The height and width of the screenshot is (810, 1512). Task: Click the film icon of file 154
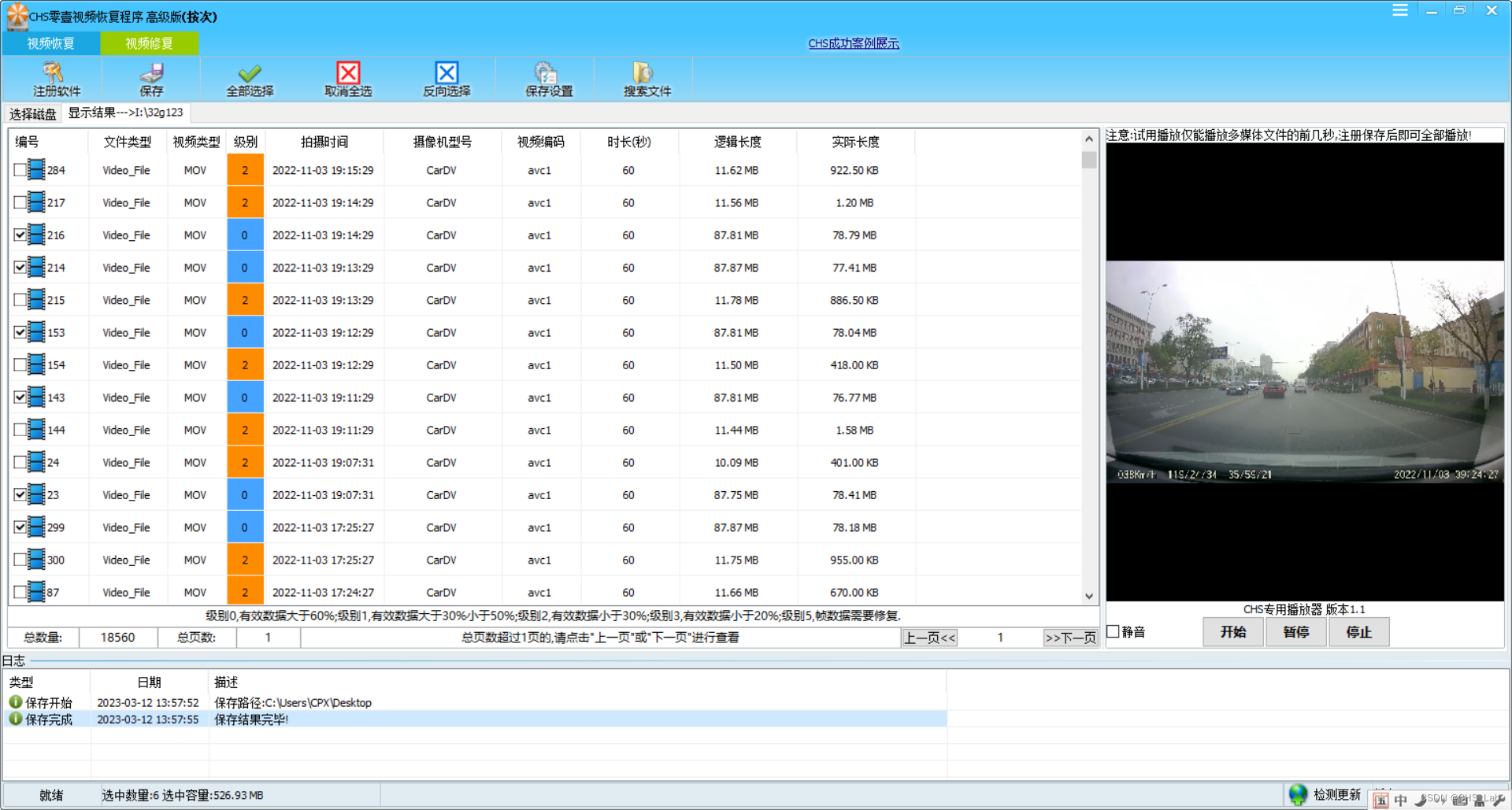coord(36,364)
